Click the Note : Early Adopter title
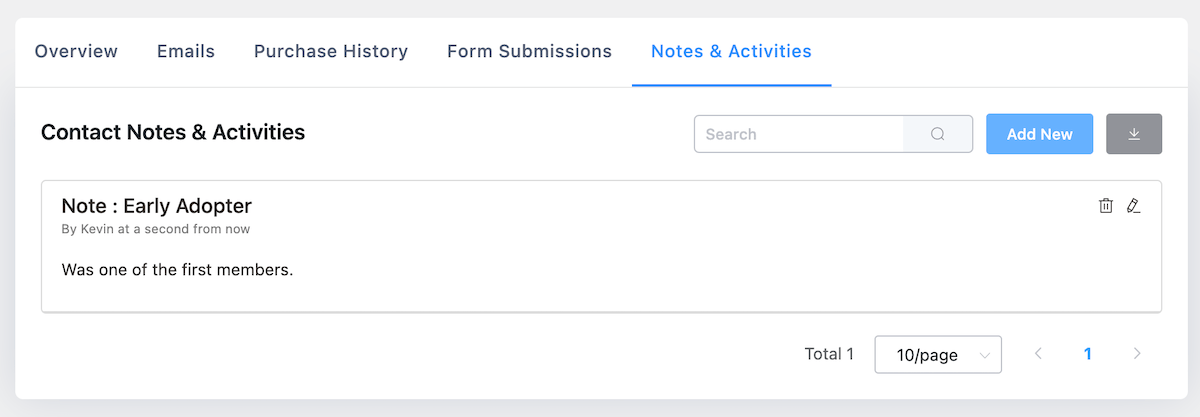1200x417 pixels. [157, 206]
